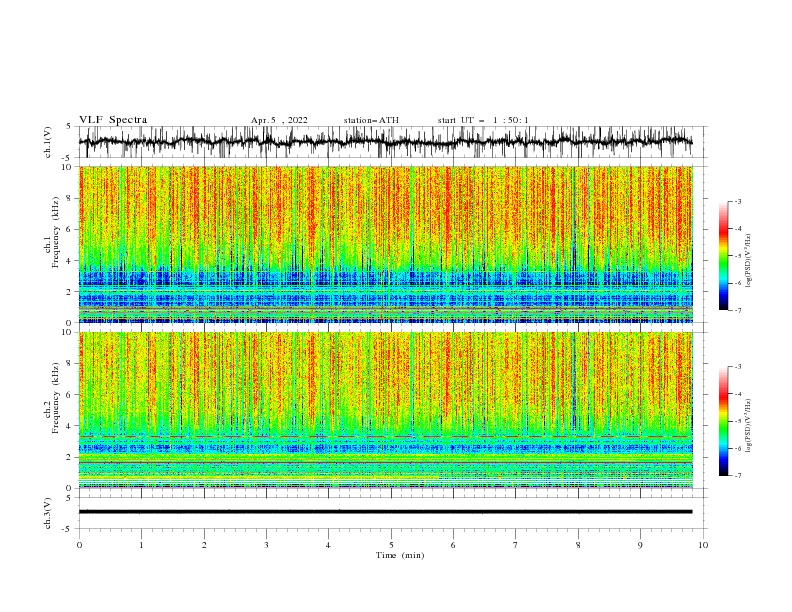Click the "Time (min)" axis label
This screenshot has height=612, width=792.
400,555
